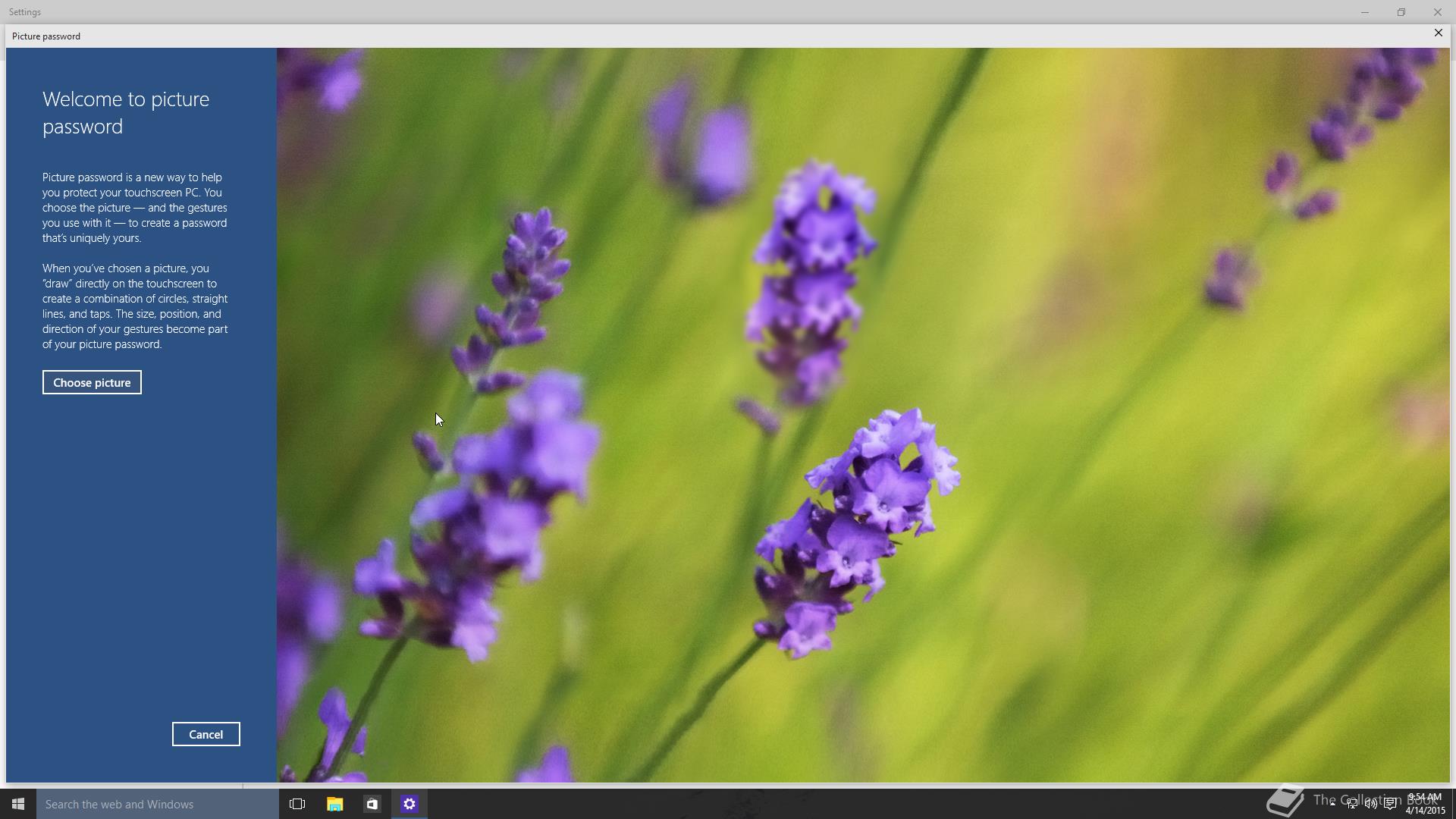Click the Show desktop sliver at far right
Image resolution: width=1456 pixels, height=819 pixels.
point(1453,804)
